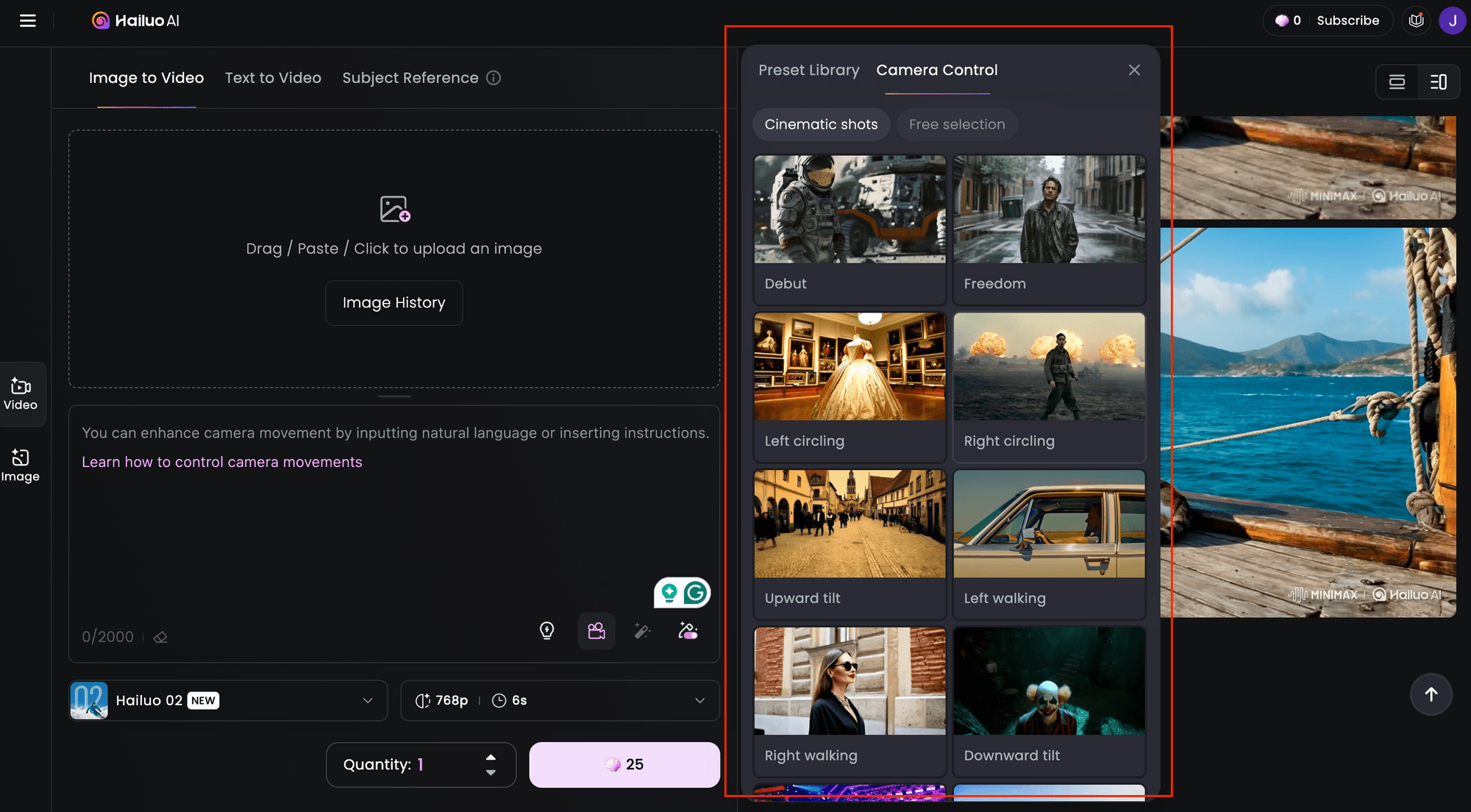The image size is (1471, 812).
Task: Click the Hailuo AI logo
Action: coord(135,21)
